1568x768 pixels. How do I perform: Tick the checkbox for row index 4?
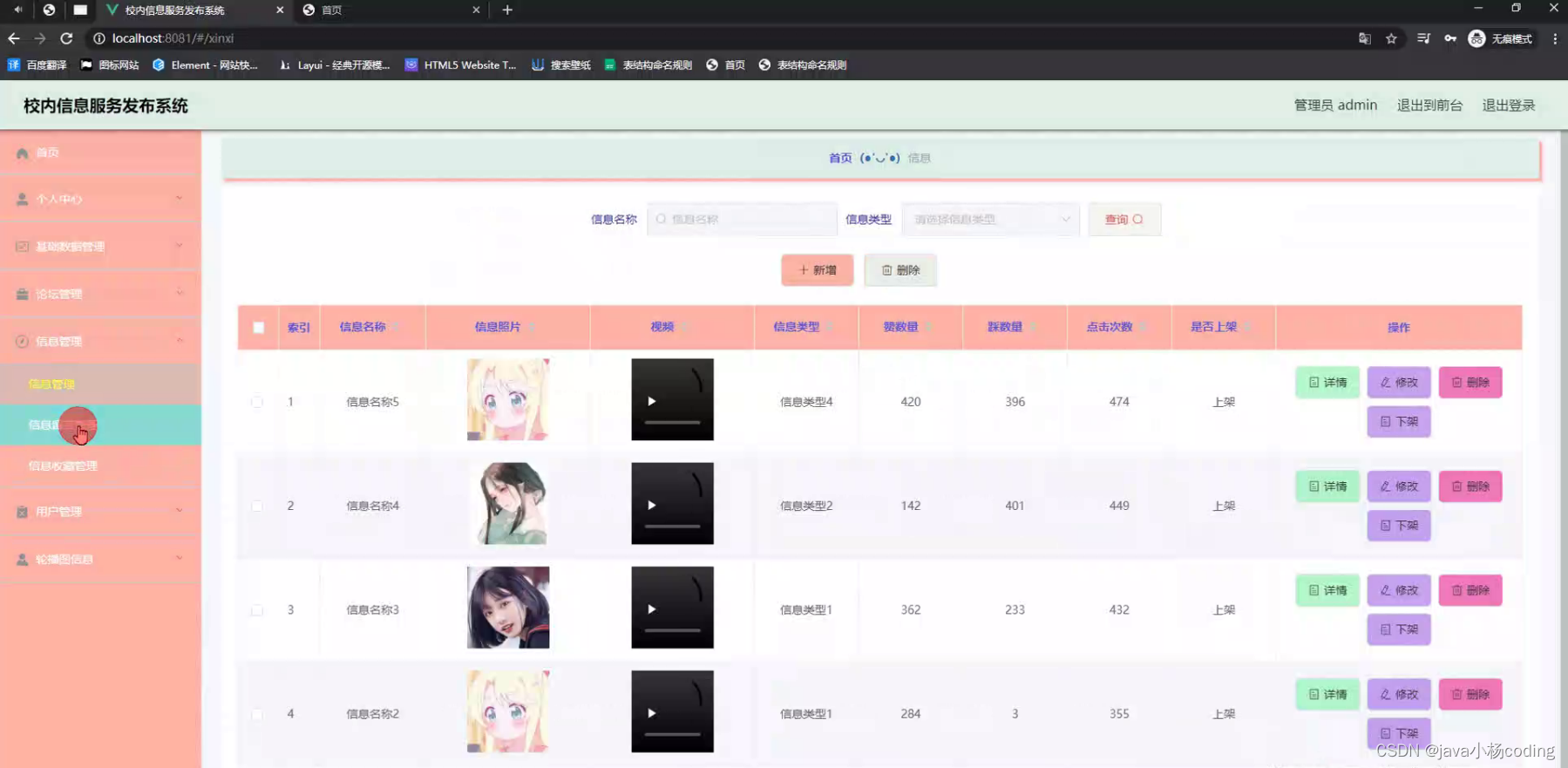(257, 714)
